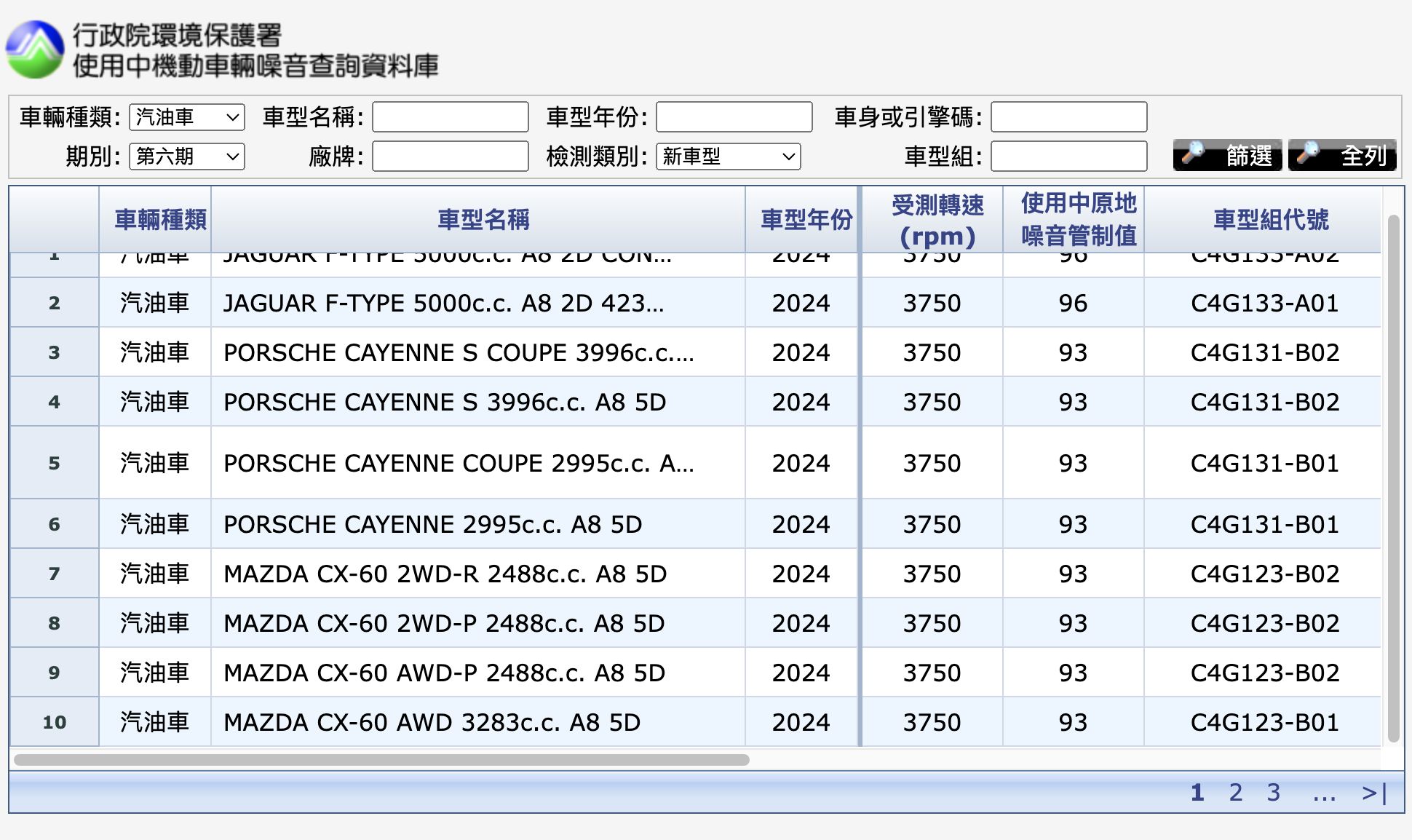This screenshot has width=1412, height=840.
Task: Click rpm 3750 in row 9
Action: pyautogui.click(x=932, y=673)
